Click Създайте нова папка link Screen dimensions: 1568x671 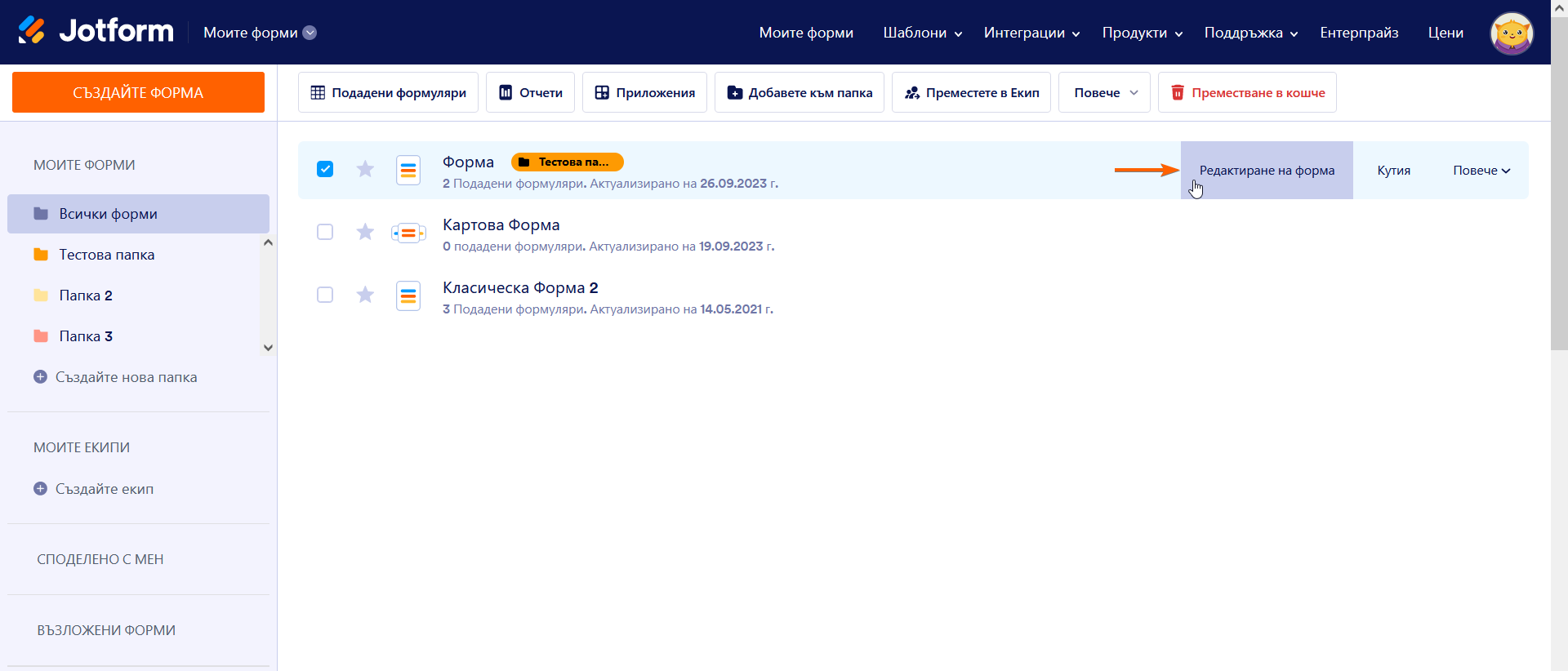click(126, 377)
